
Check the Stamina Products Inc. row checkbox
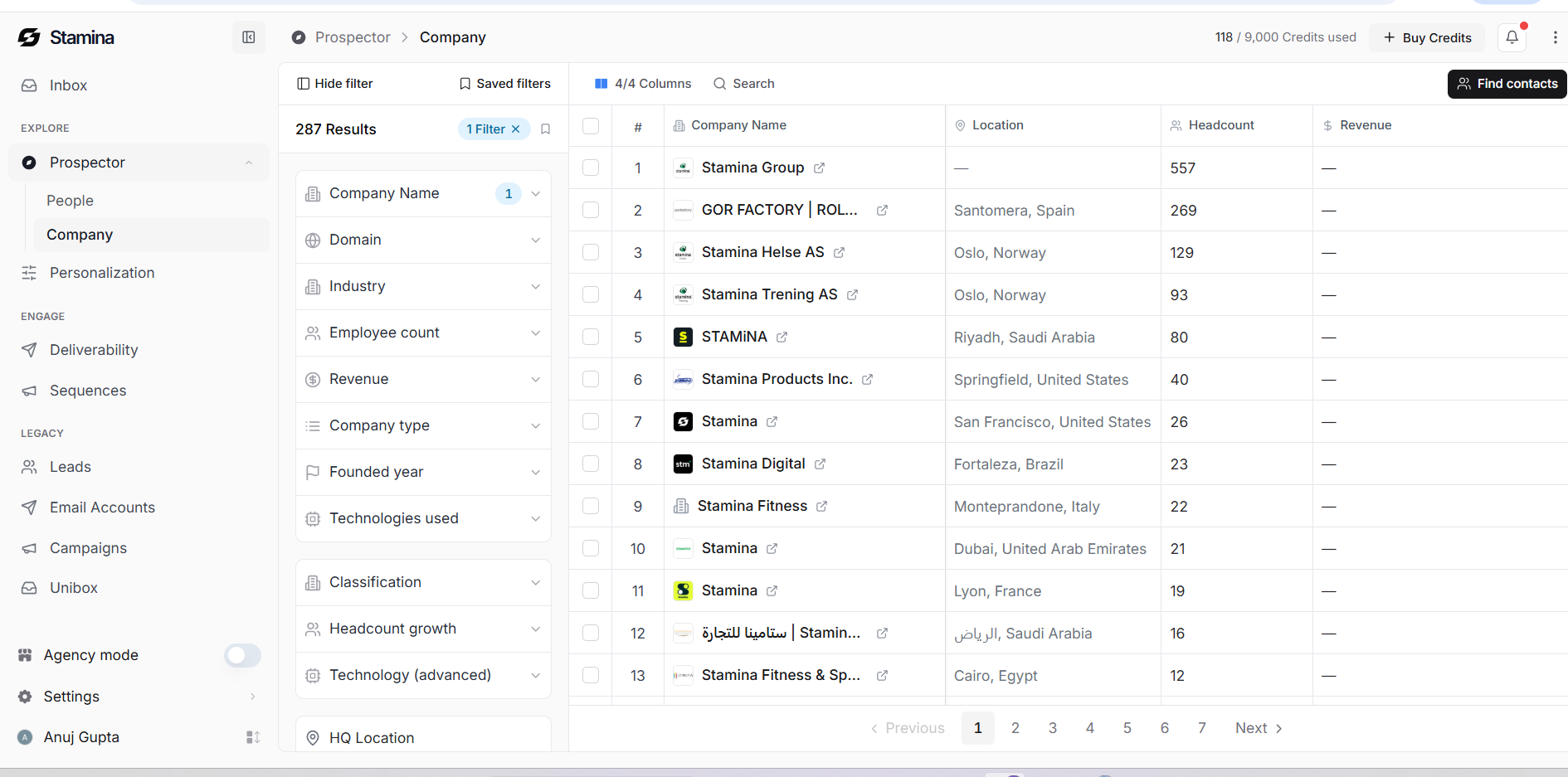click(591, 380)
